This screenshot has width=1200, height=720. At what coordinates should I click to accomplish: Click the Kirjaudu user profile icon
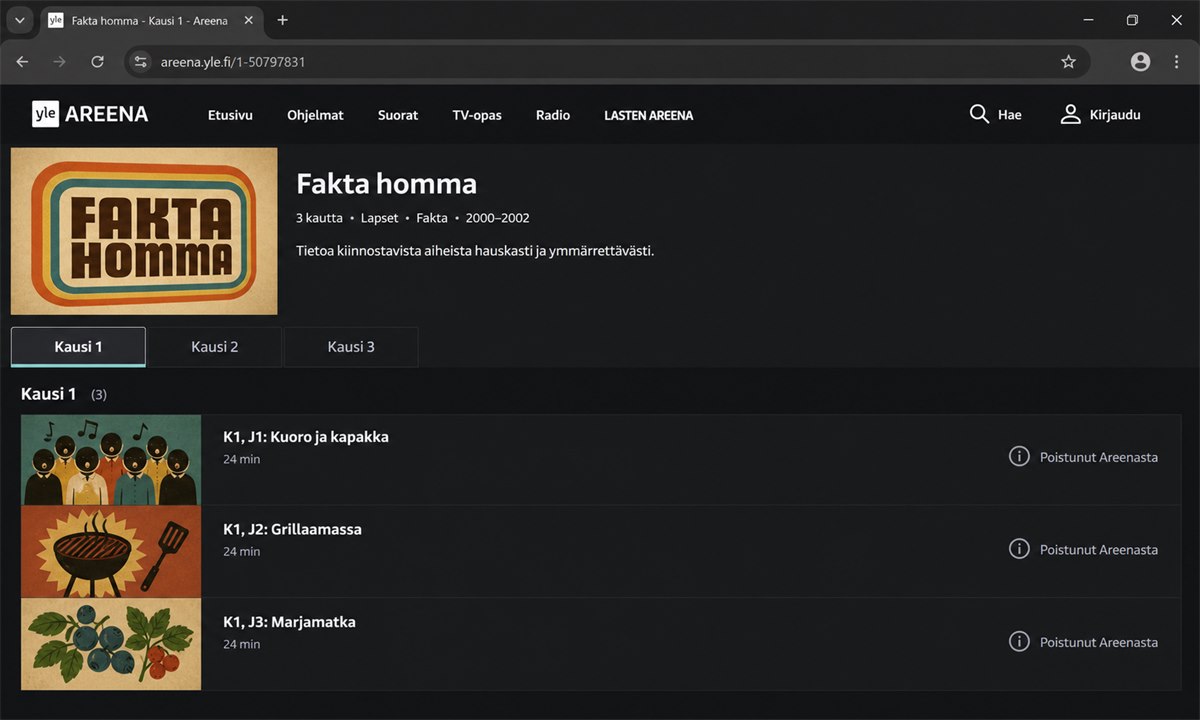click(1070, 114)
